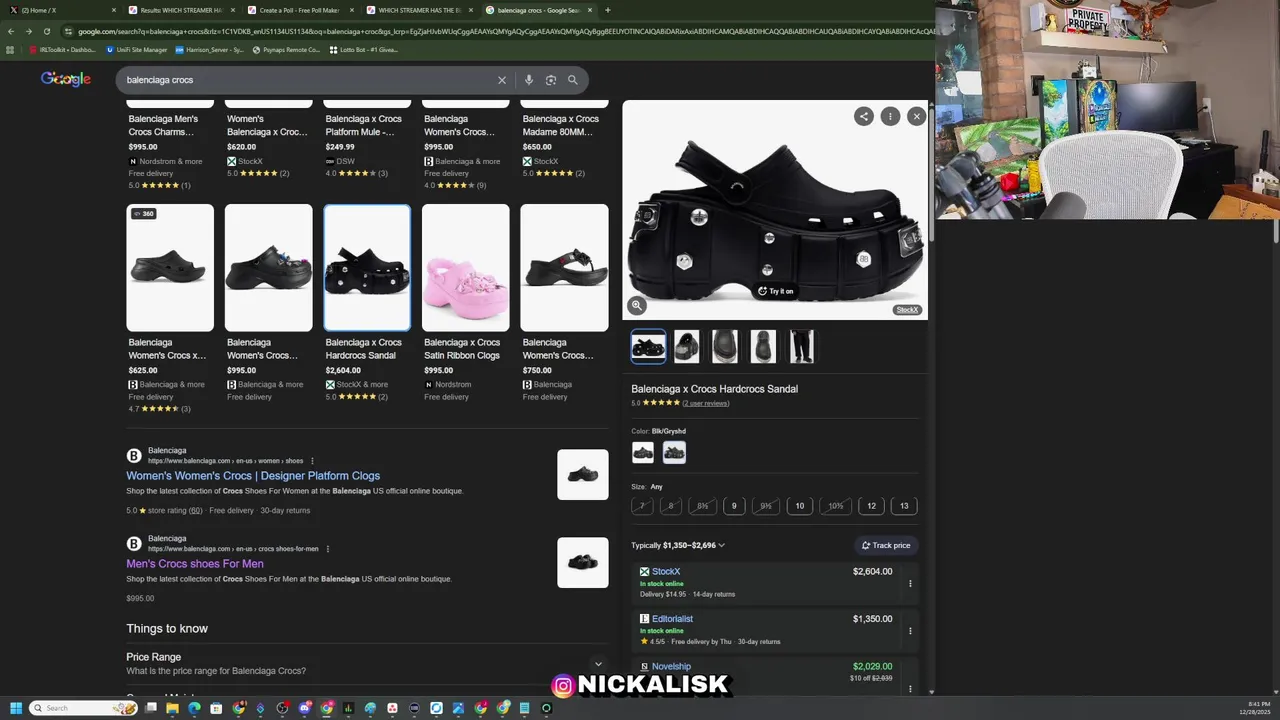
Task: Open Microsoft Edge from taskbar
Action: tap(194, 708)
